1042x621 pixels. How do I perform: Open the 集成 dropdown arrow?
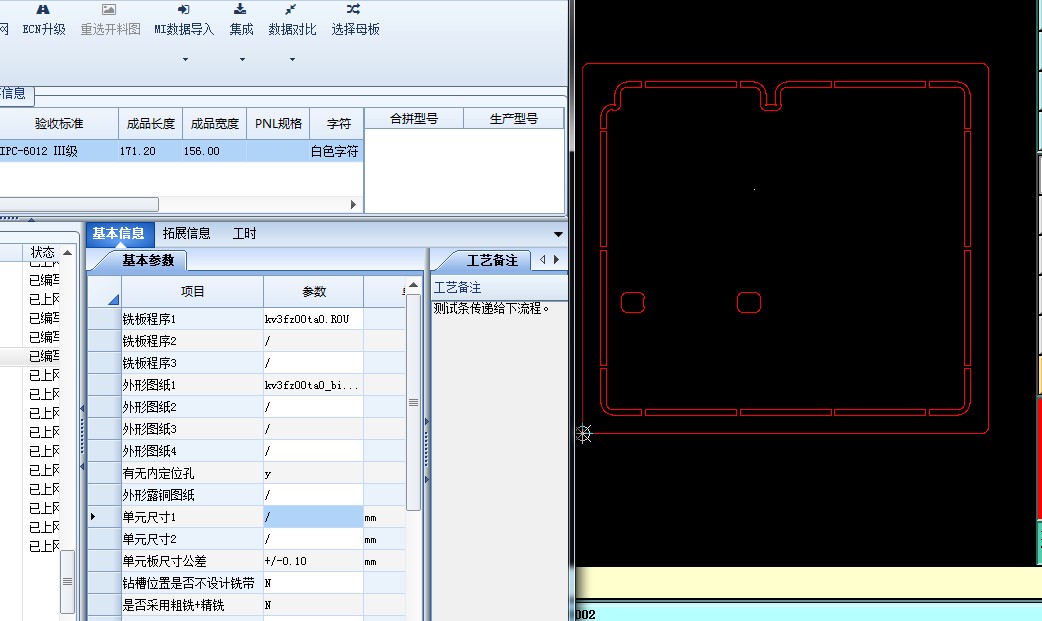[x=243, y=59]
